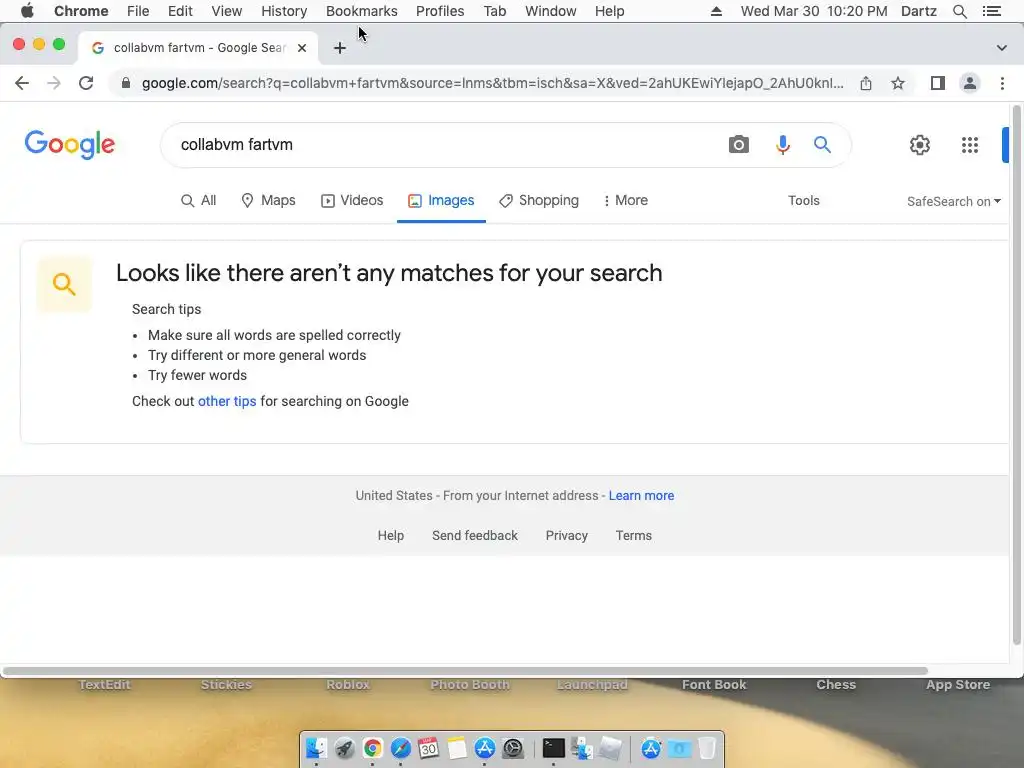The image size is (1024, 768).
Task: Open a new tab with plus button
Action: 340,48
